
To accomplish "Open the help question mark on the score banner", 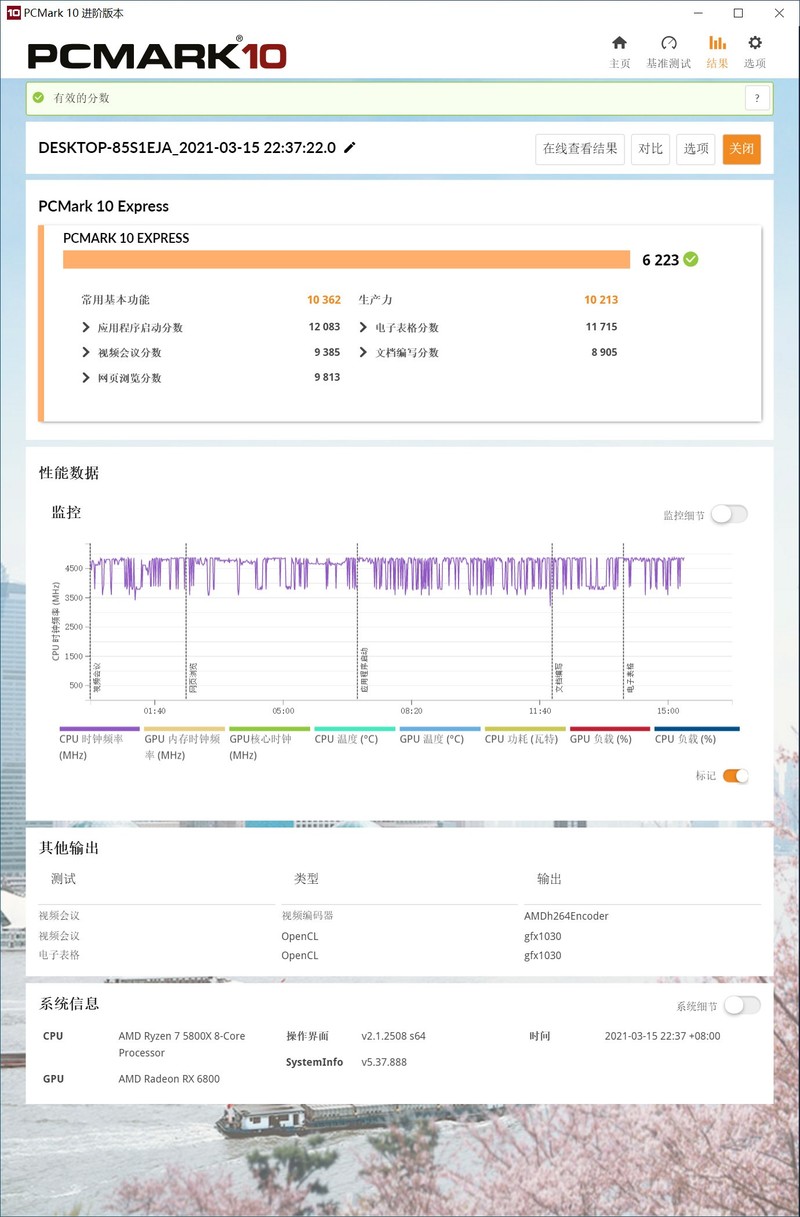I will [757, 97].
